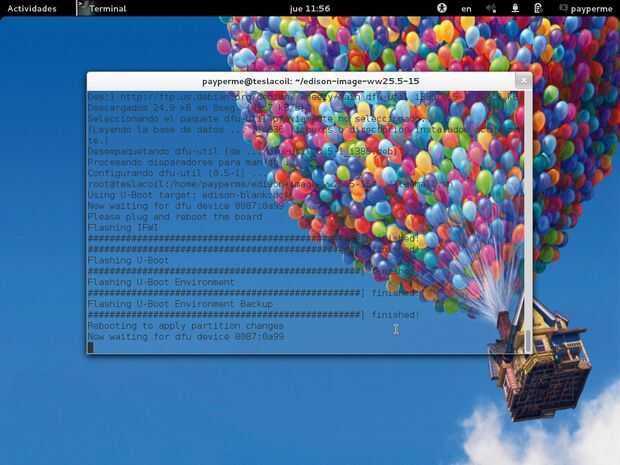This screenshot has height=465, width=620.
Task: Close the terminal window
Action: click(x=523, y=81)
